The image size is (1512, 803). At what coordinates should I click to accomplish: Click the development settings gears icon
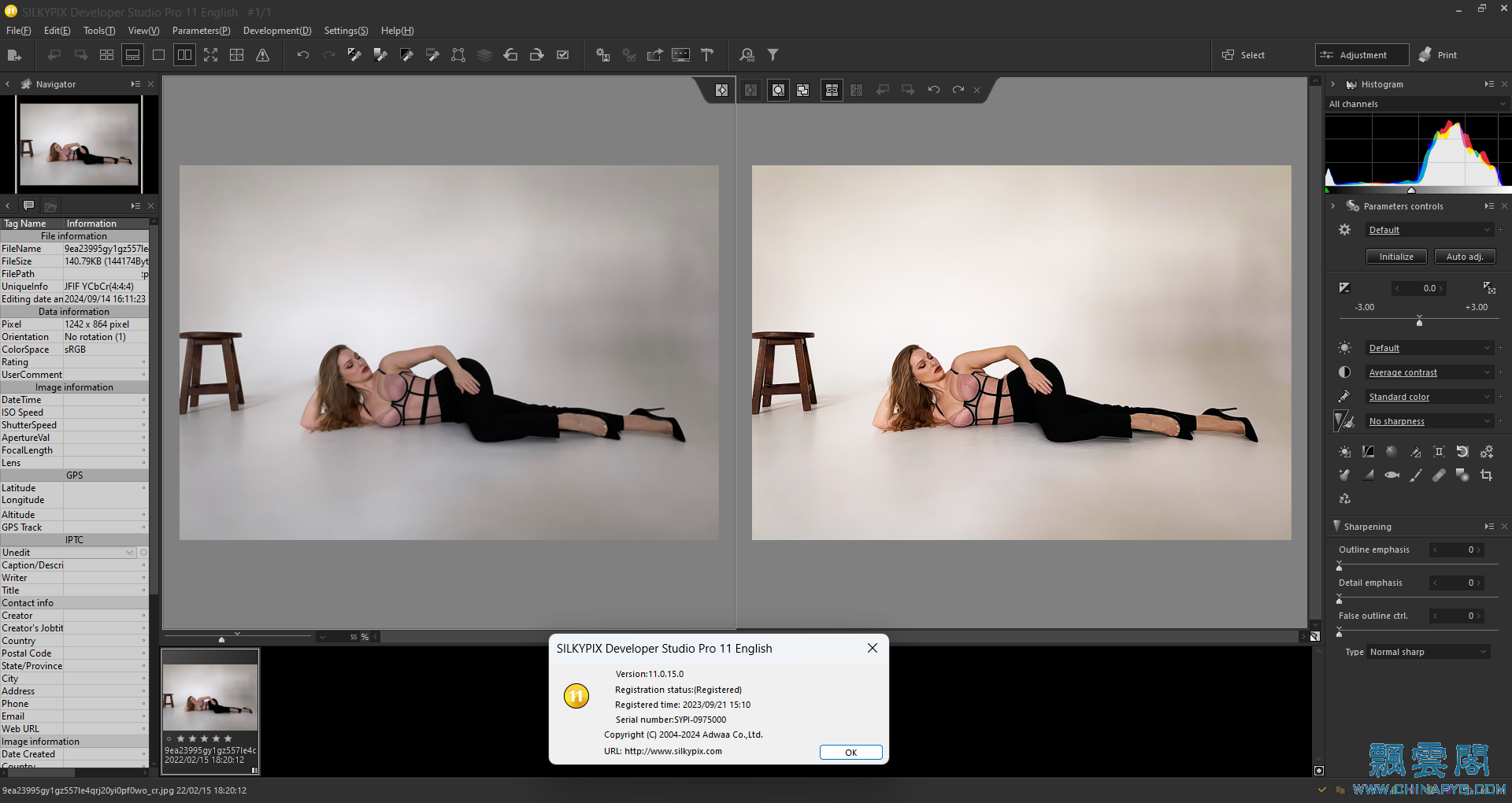pyautogui.click(x=1486, y=452)
